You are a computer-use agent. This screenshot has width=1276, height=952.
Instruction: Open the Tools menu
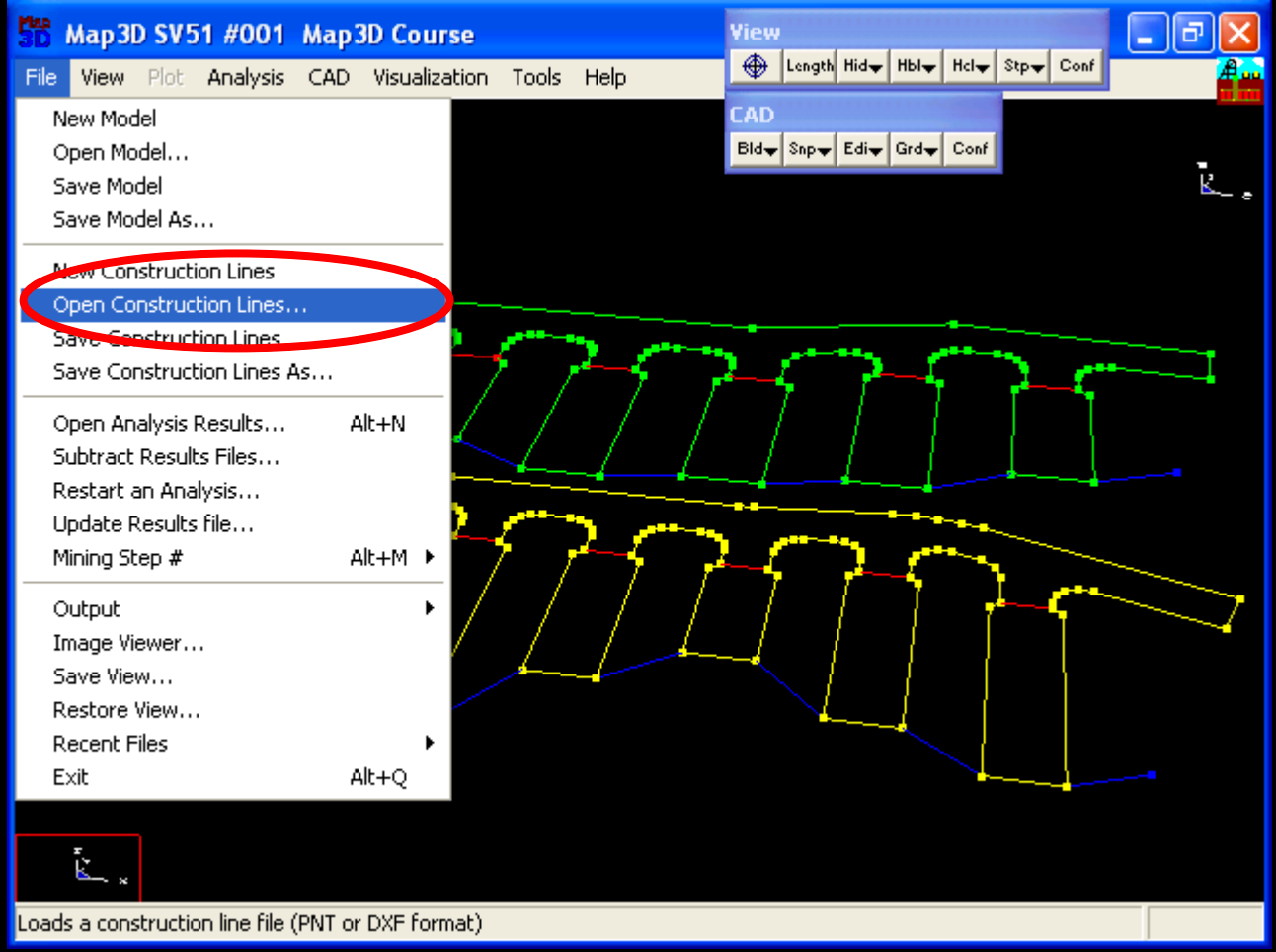click(536, 77)
